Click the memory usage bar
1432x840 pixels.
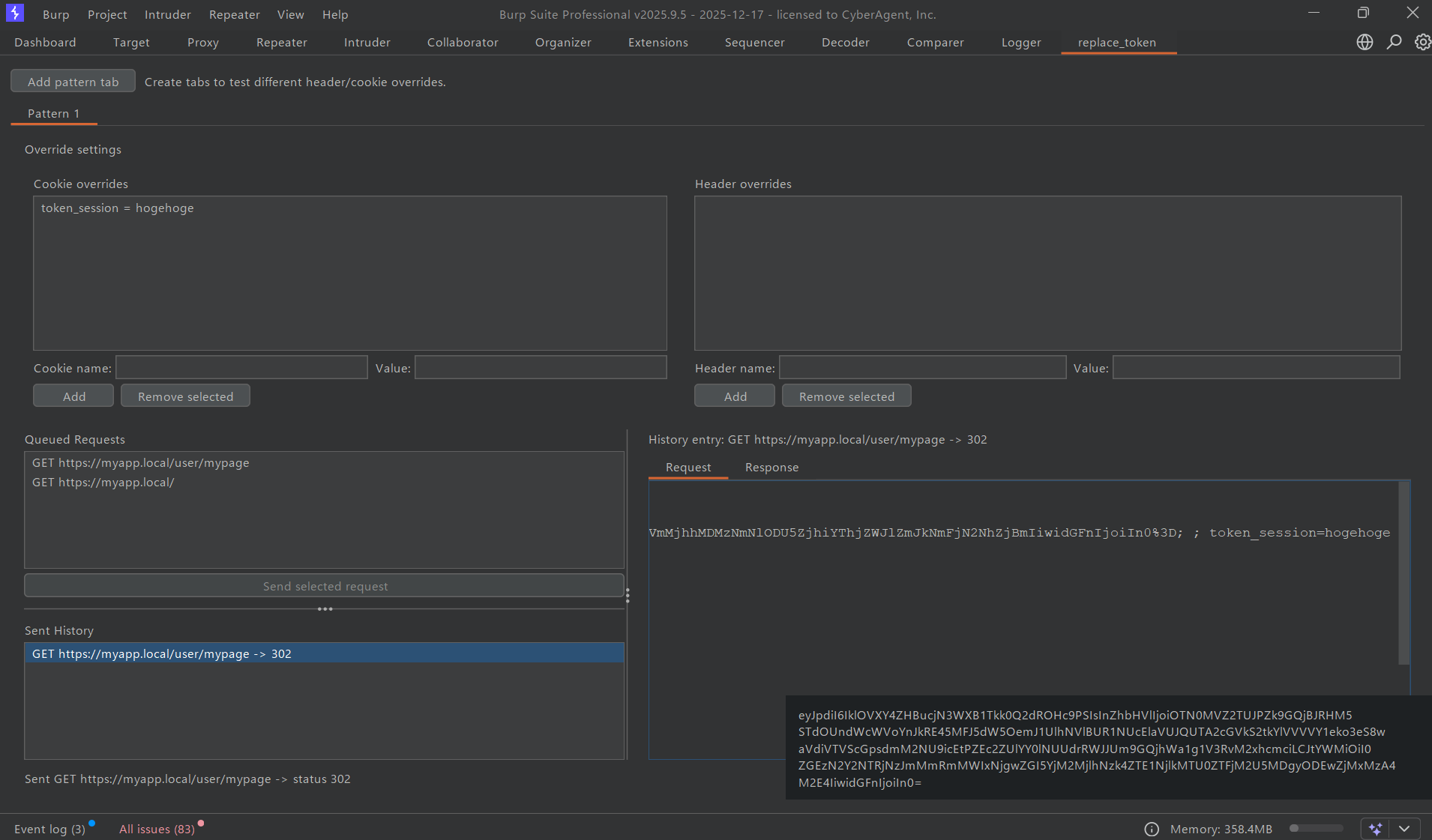[1316, 828]
